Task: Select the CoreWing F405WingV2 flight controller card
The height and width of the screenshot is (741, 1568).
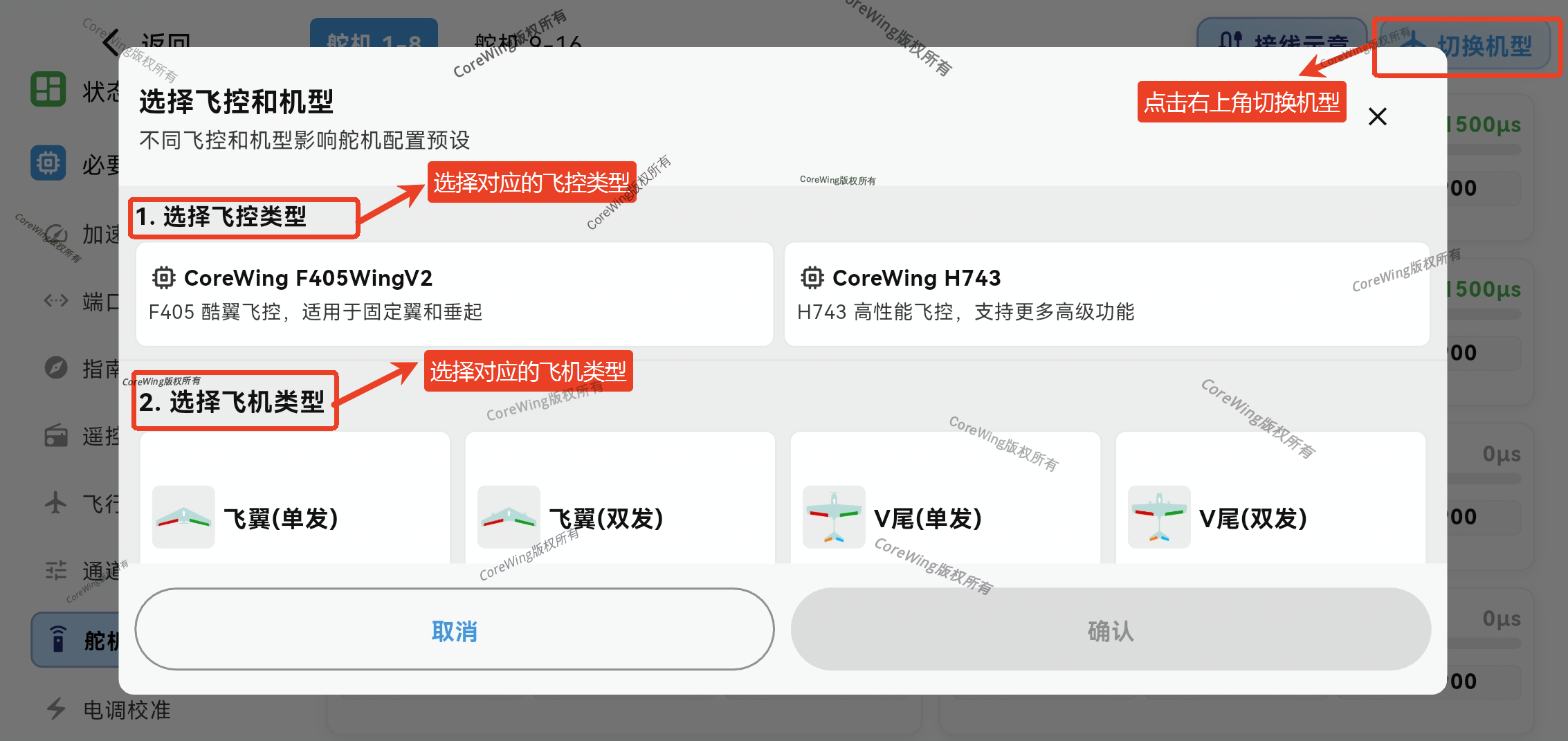Action: tap(454, 294)
